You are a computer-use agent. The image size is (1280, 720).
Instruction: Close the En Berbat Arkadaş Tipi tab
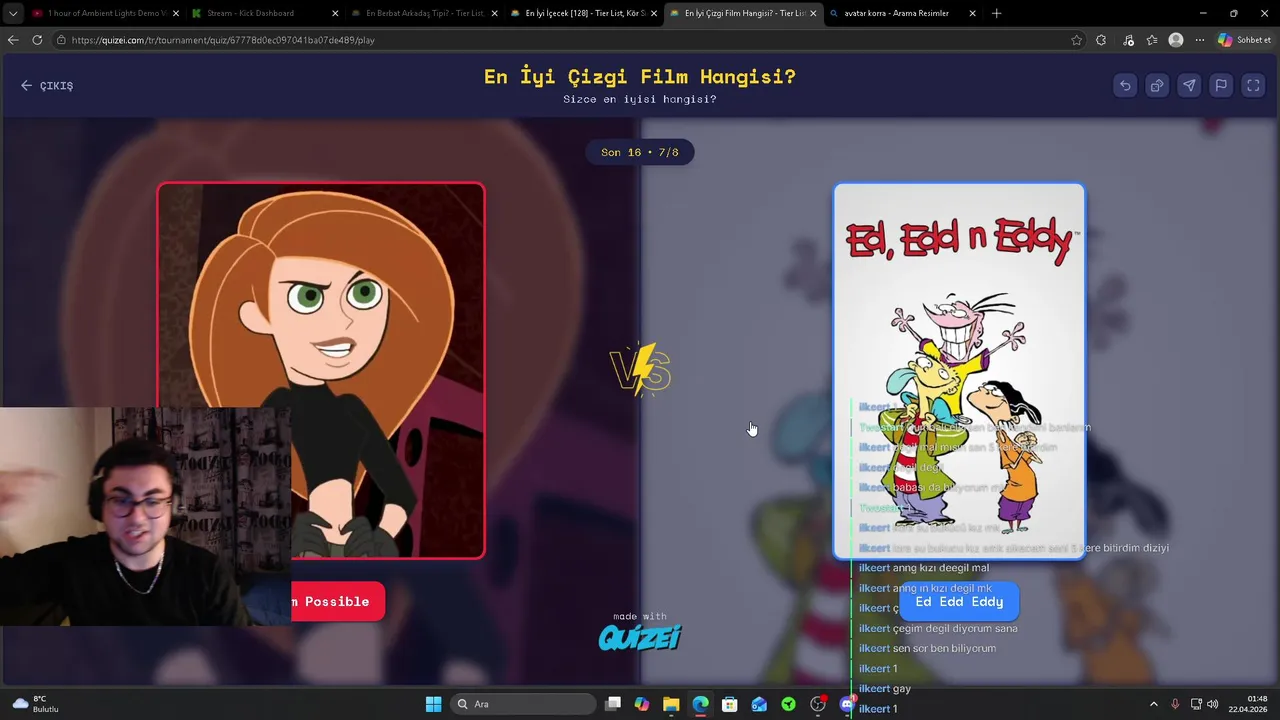(x=494, y=13)
